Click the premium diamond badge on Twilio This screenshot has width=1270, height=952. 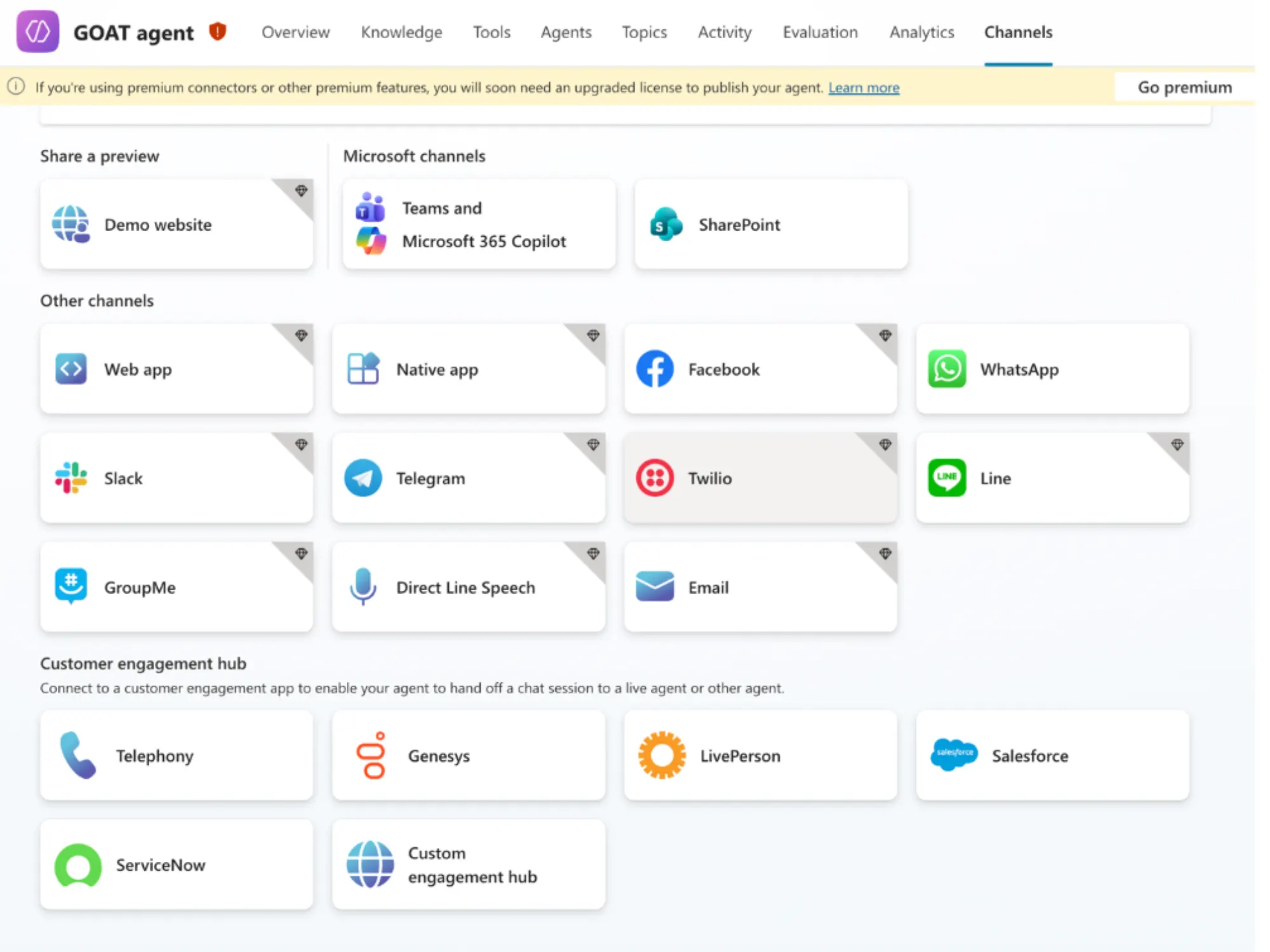[885, 444]
